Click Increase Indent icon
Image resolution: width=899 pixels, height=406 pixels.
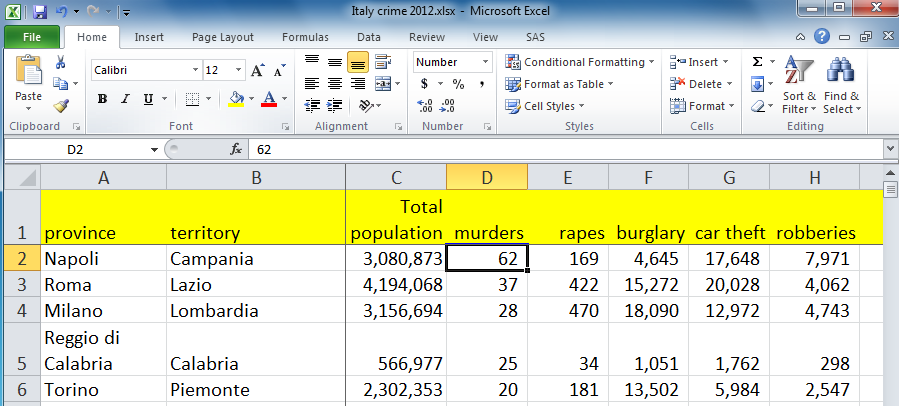click(334, 106)
